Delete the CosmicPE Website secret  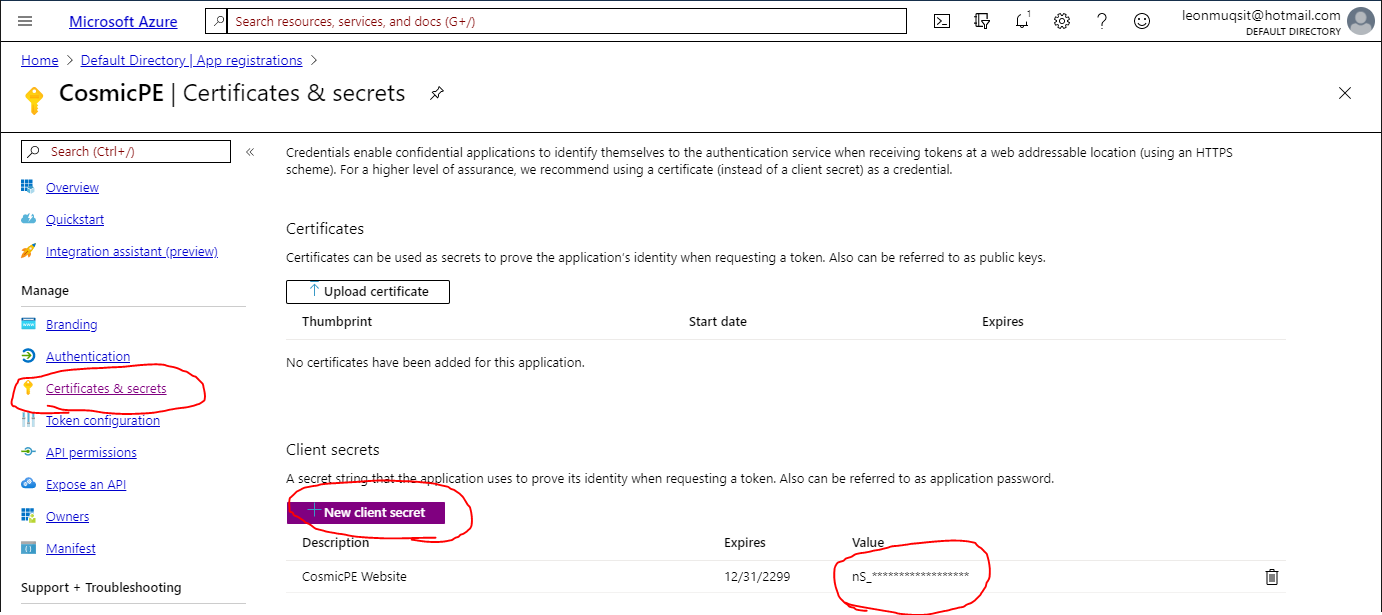[1272, 577]
